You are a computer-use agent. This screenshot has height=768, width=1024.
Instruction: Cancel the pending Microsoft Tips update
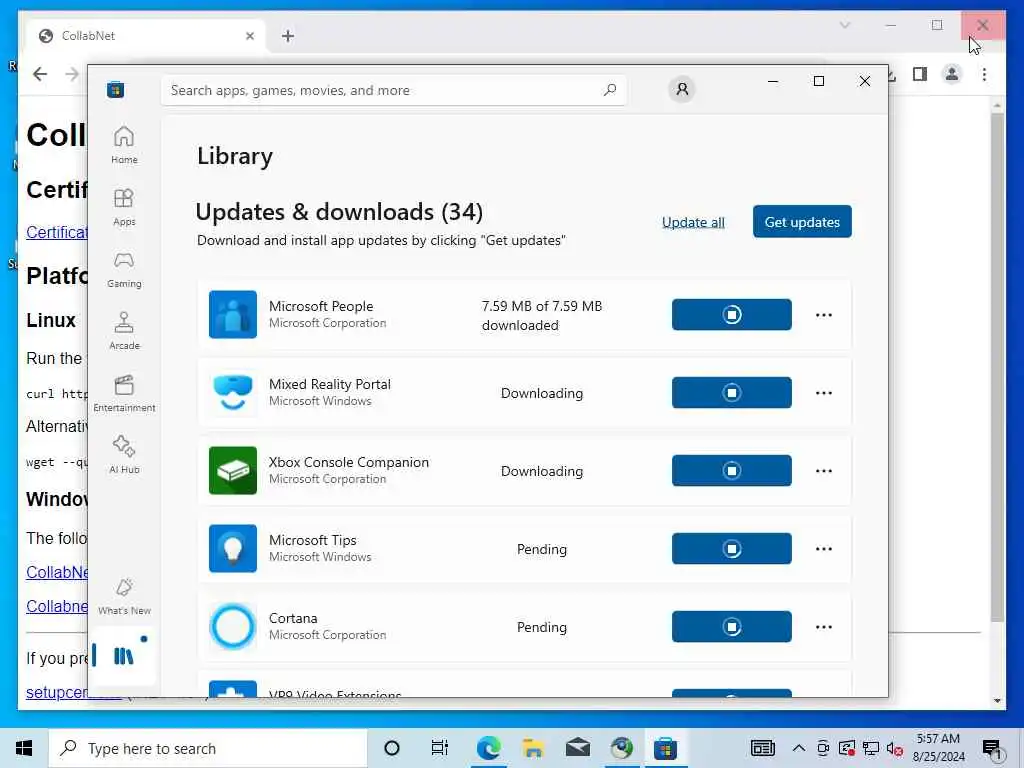coord(731,549)
